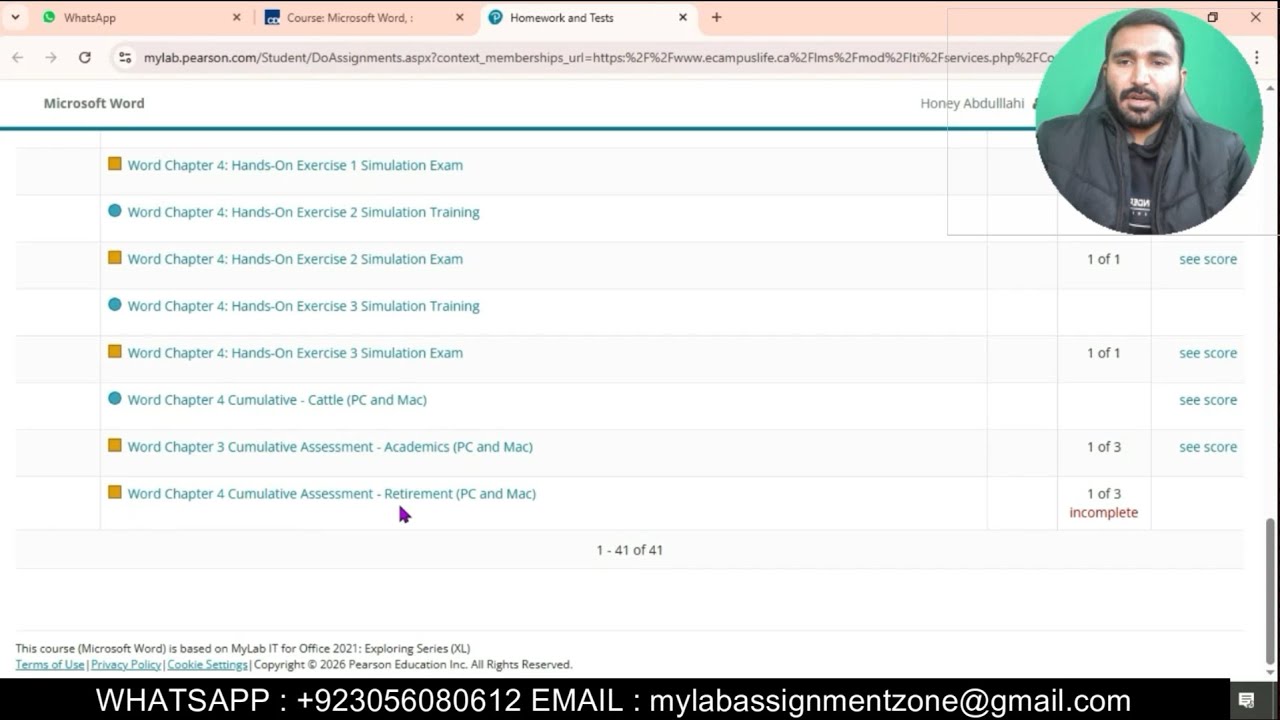Open a new browser tab
The width and height of the screenshot is (1280, 720).
coord(716,17)
